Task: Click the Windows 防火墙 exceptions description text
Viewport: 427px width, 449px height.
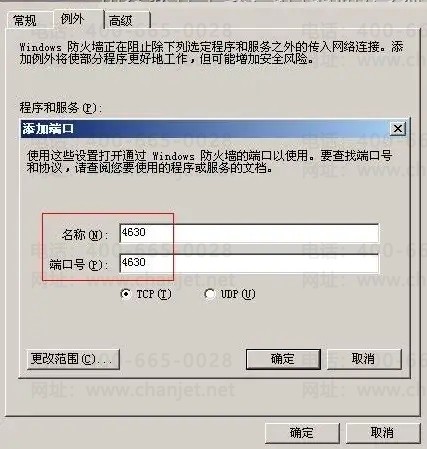Action: pyautogui.click(x=211, y=53)
